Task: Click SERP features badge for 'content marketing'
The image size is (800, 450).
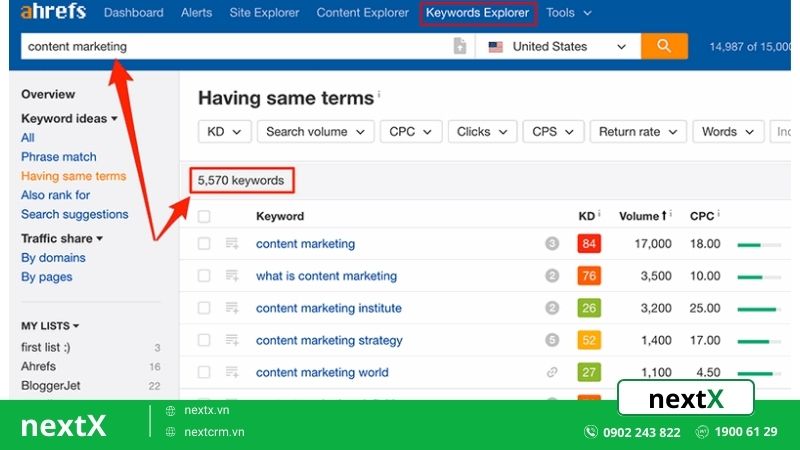Action: 552,243
